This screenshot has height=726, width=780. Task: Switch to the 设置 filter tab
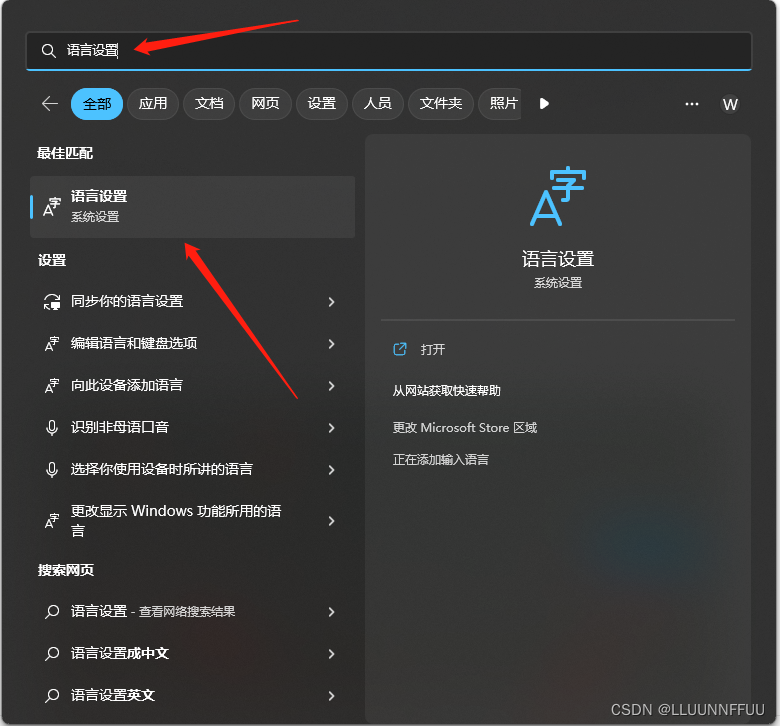coord(321,104)
